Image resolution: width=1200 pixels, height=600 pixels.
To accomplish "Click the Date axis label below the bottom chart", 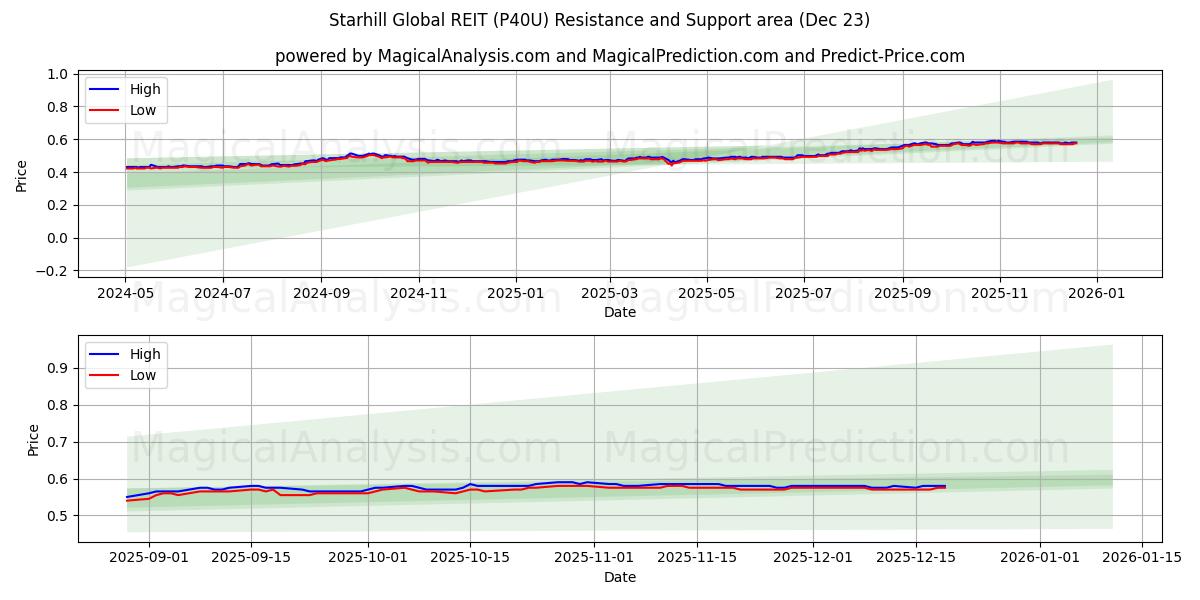I will pos(622,577).
